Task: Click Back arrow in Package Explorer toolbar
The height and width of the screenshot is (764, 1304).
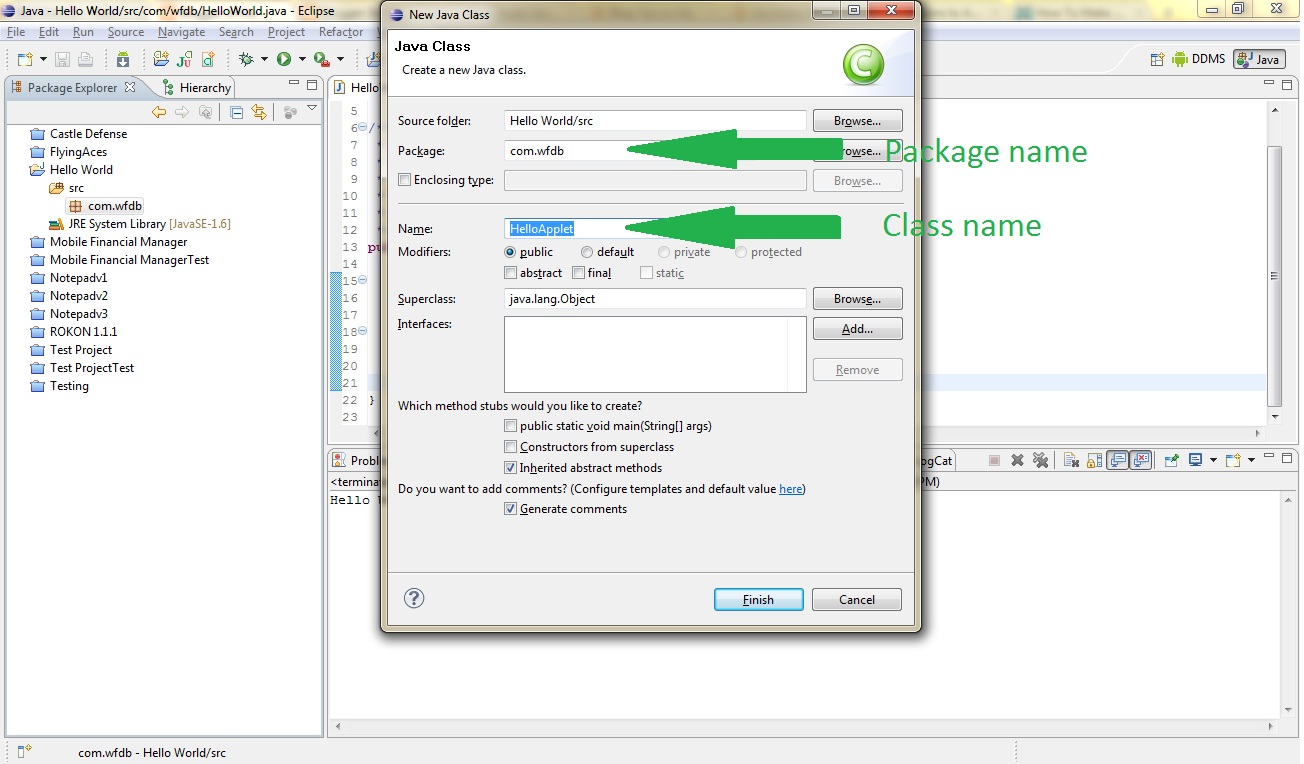Action: coord(158,112)
